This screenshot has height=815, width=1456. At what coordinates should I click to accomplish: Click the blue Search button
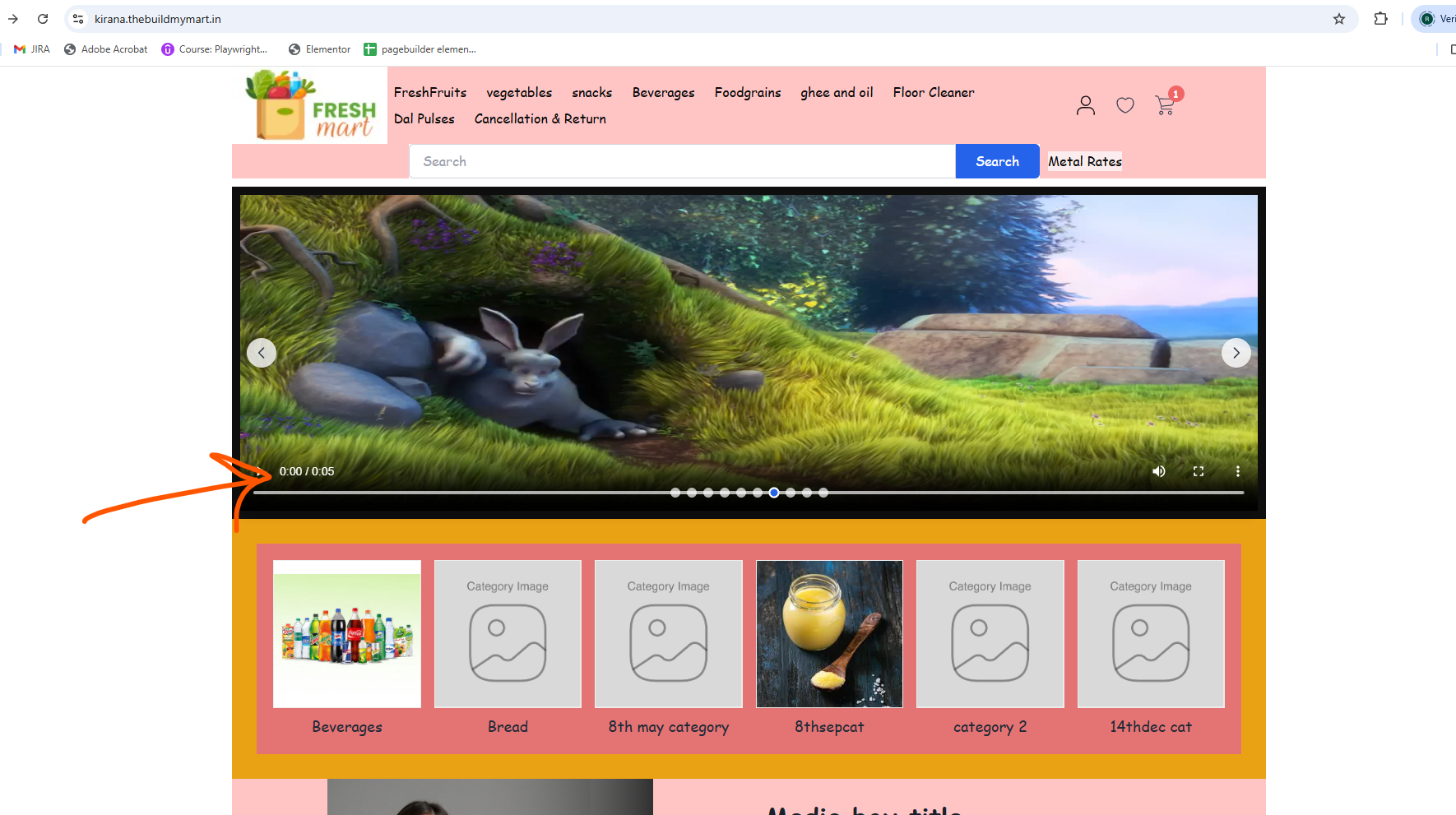pos(997,161)
